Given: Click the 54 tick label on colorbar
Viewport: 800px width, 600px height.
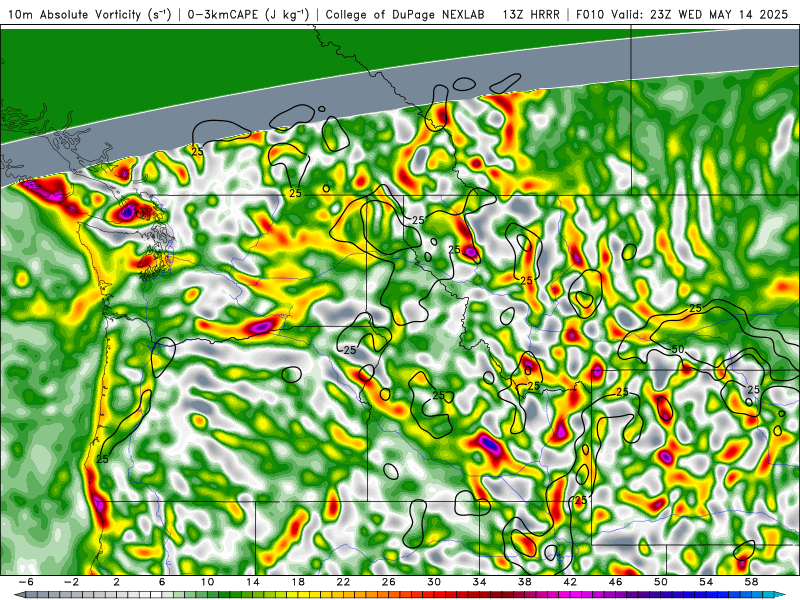Looking at the screenshot, I should coord(706,582).
